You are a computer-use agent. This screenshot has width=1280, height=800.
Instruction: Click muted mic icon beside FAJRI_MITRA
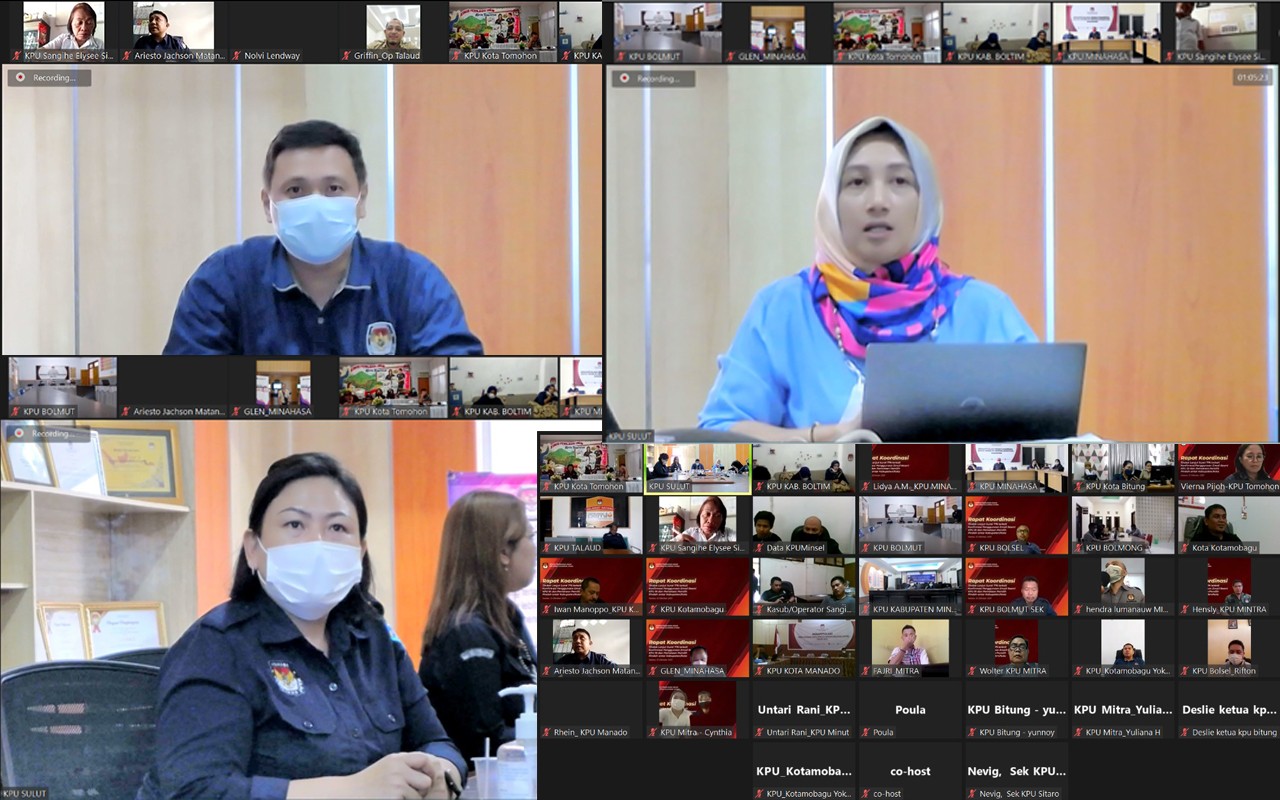866,672
